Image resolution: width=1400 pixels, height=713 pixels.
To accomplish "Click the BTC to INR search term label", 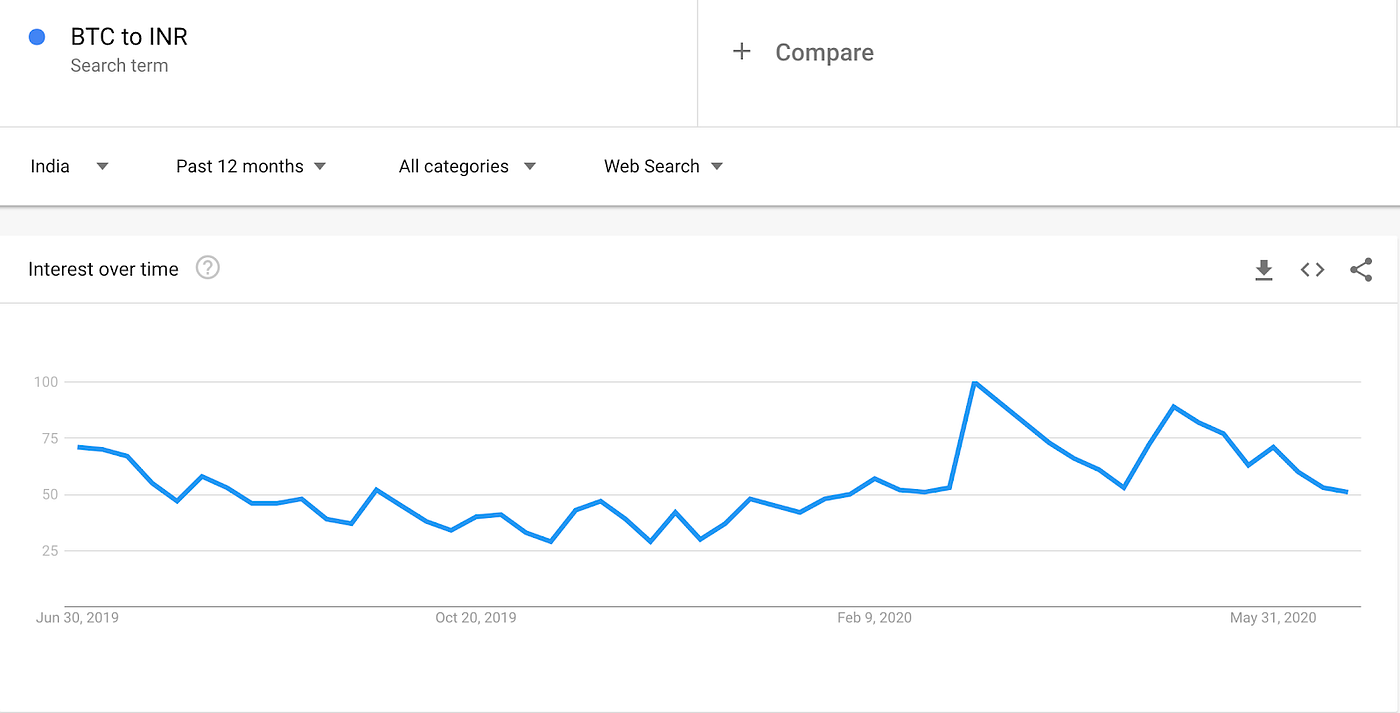I will [x=128, y=36].
